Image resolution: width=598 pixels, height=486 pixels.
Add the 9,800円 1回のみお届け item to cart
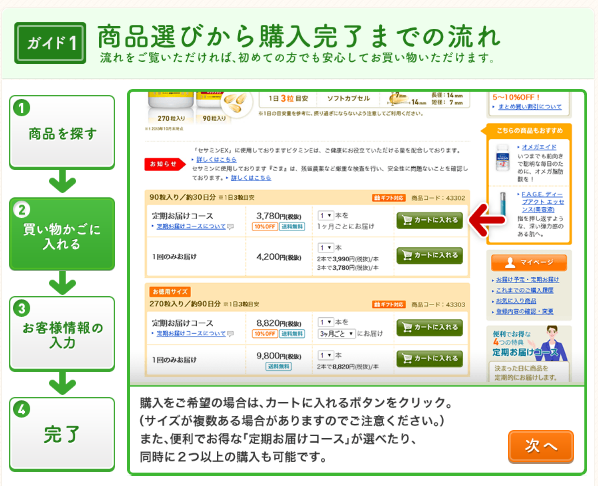point(429,359)
